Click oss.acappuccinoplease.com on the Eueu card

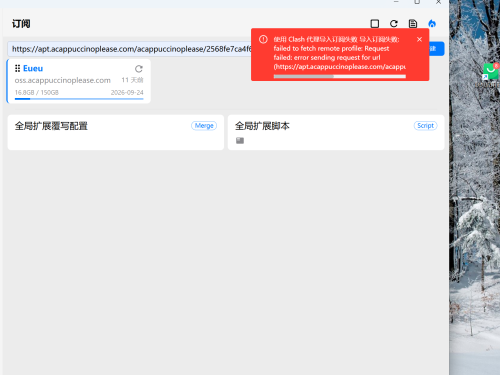62,80
